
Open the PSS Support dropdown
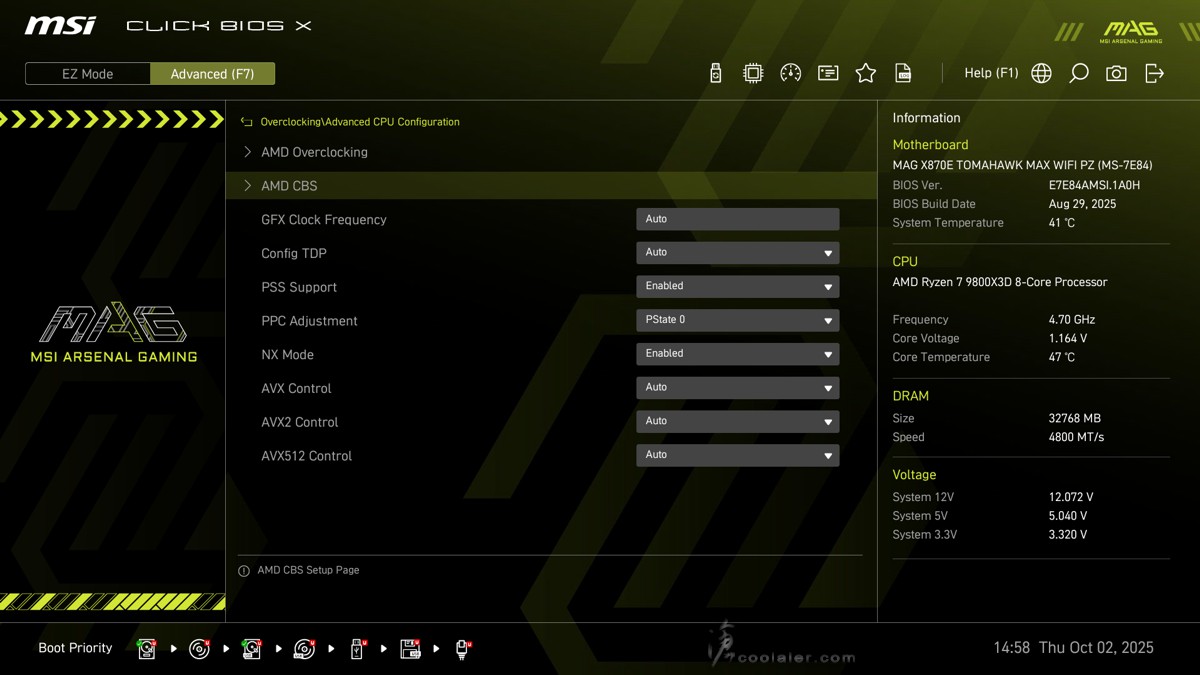point(737,286)
